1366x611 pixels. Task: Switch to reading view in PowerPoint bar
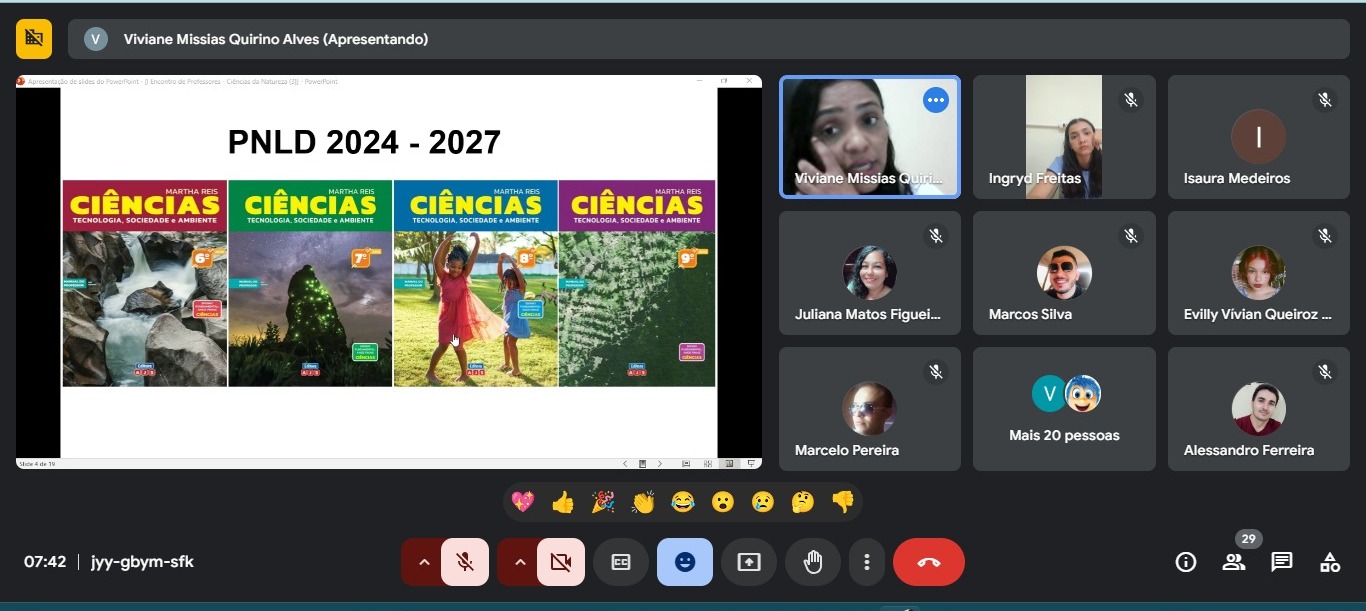pyautogui.click(x=729, y=464)
